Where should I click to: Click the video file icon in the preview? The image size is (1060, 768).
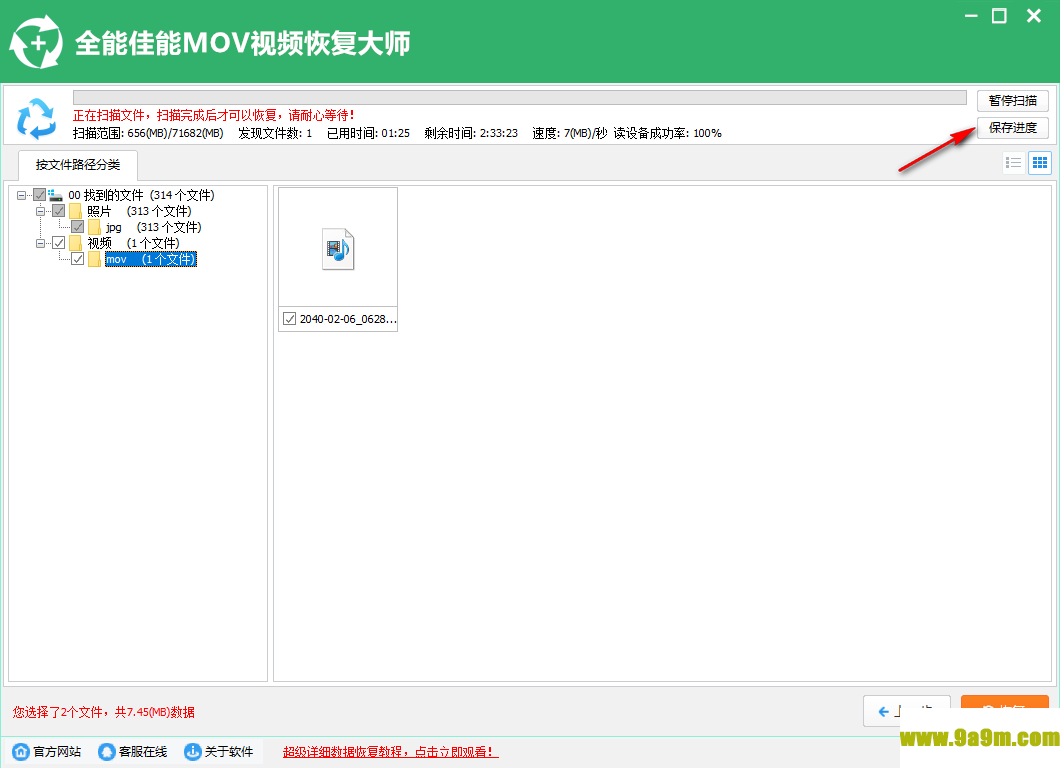click(338, 249)
